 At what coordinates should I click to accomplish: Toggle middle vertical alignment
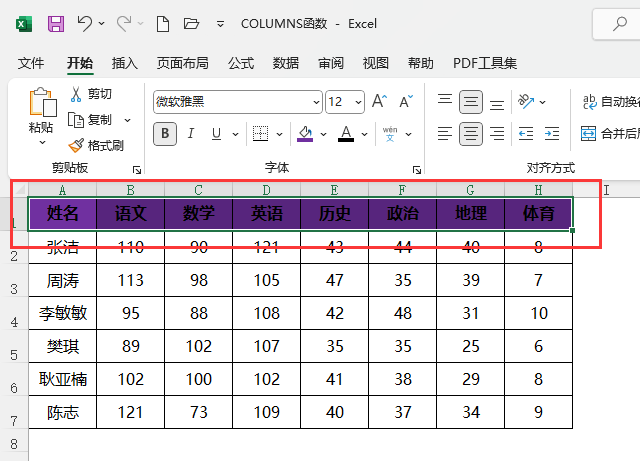471,102
